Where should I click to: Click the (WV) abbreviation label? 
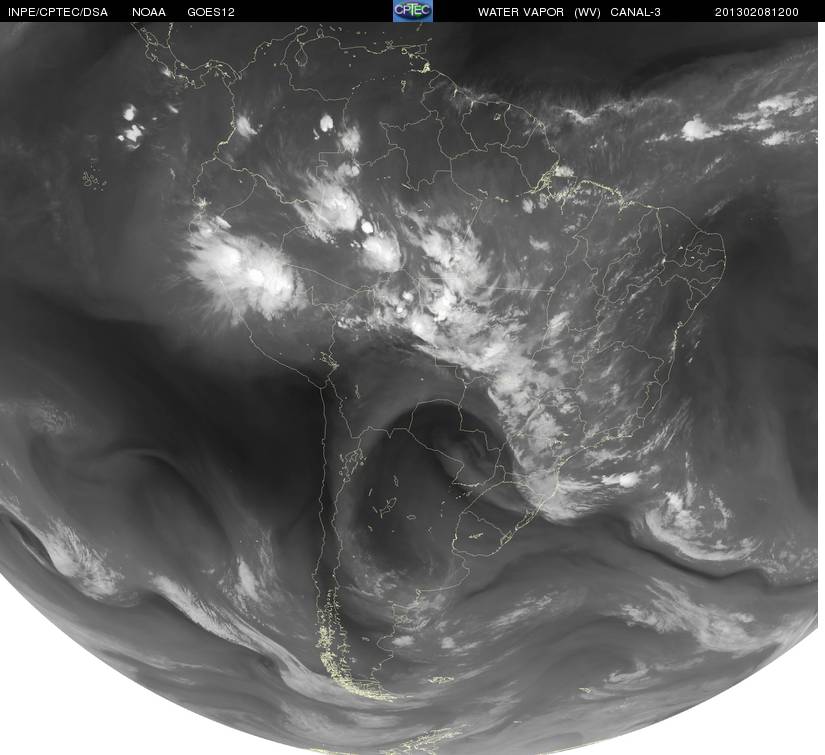(587, 13)
